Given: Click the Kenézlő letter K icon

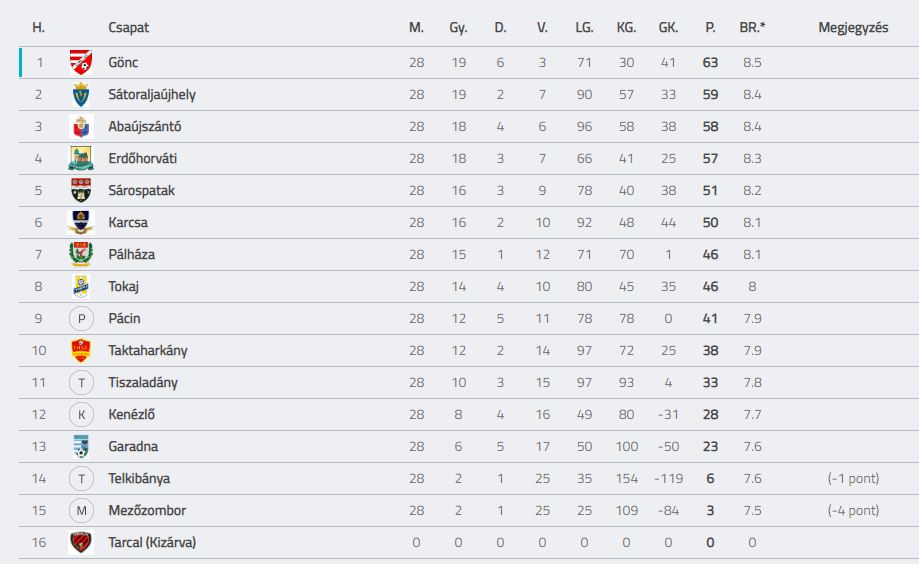Looking at the screenshot, I should 81,414.
